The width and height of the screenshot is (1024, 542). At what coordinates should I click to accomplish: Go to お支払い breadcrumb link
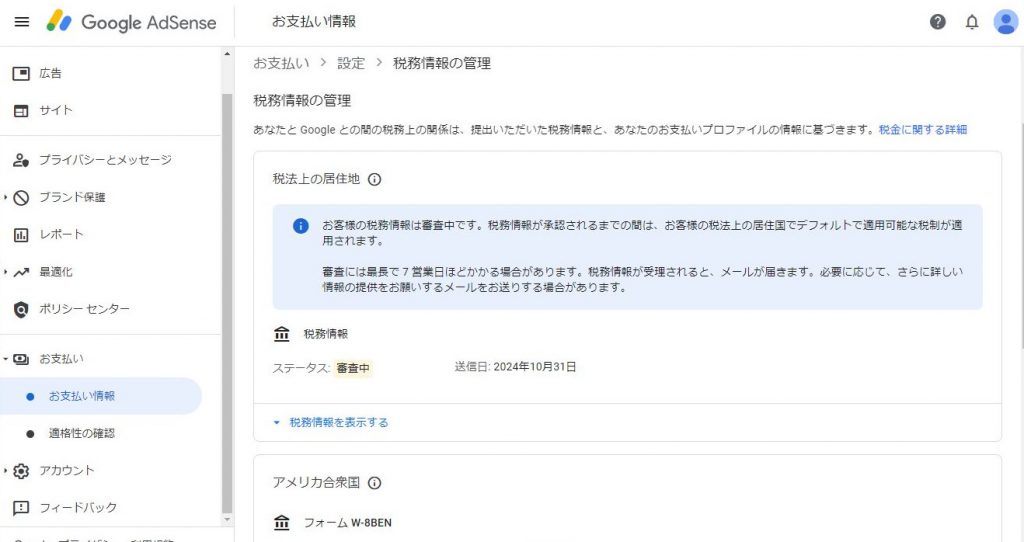point(281,63)
